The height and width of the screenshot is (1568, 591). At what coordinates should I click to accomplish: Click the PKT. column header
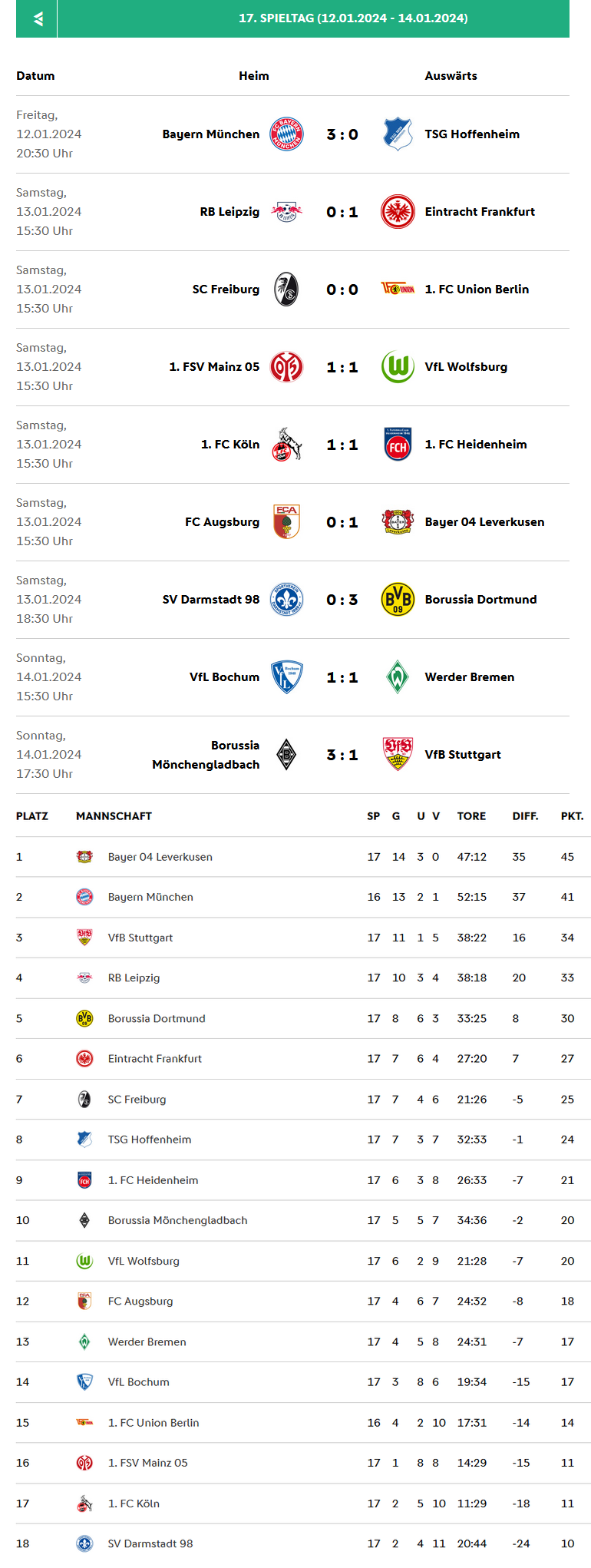click(x=572, y=816)
